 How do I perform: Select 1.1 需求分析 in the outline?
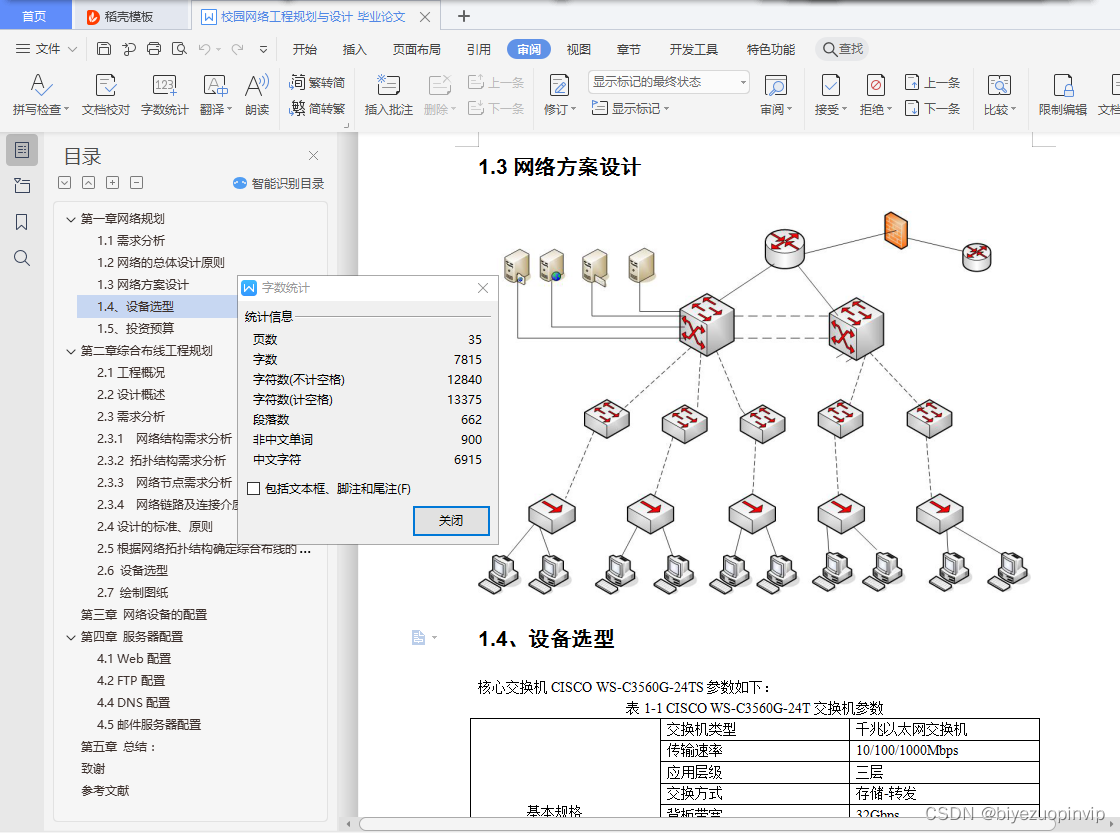pyautogui.click(x=131, y=241)
